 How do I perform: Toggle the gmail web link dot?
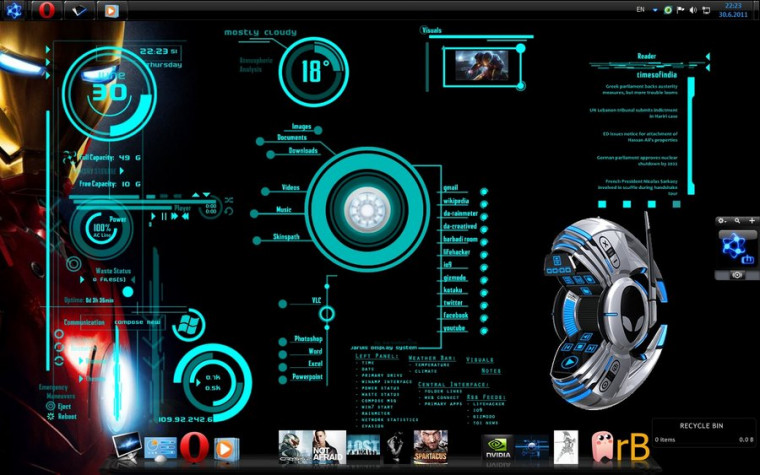click(x=484, y=191)
